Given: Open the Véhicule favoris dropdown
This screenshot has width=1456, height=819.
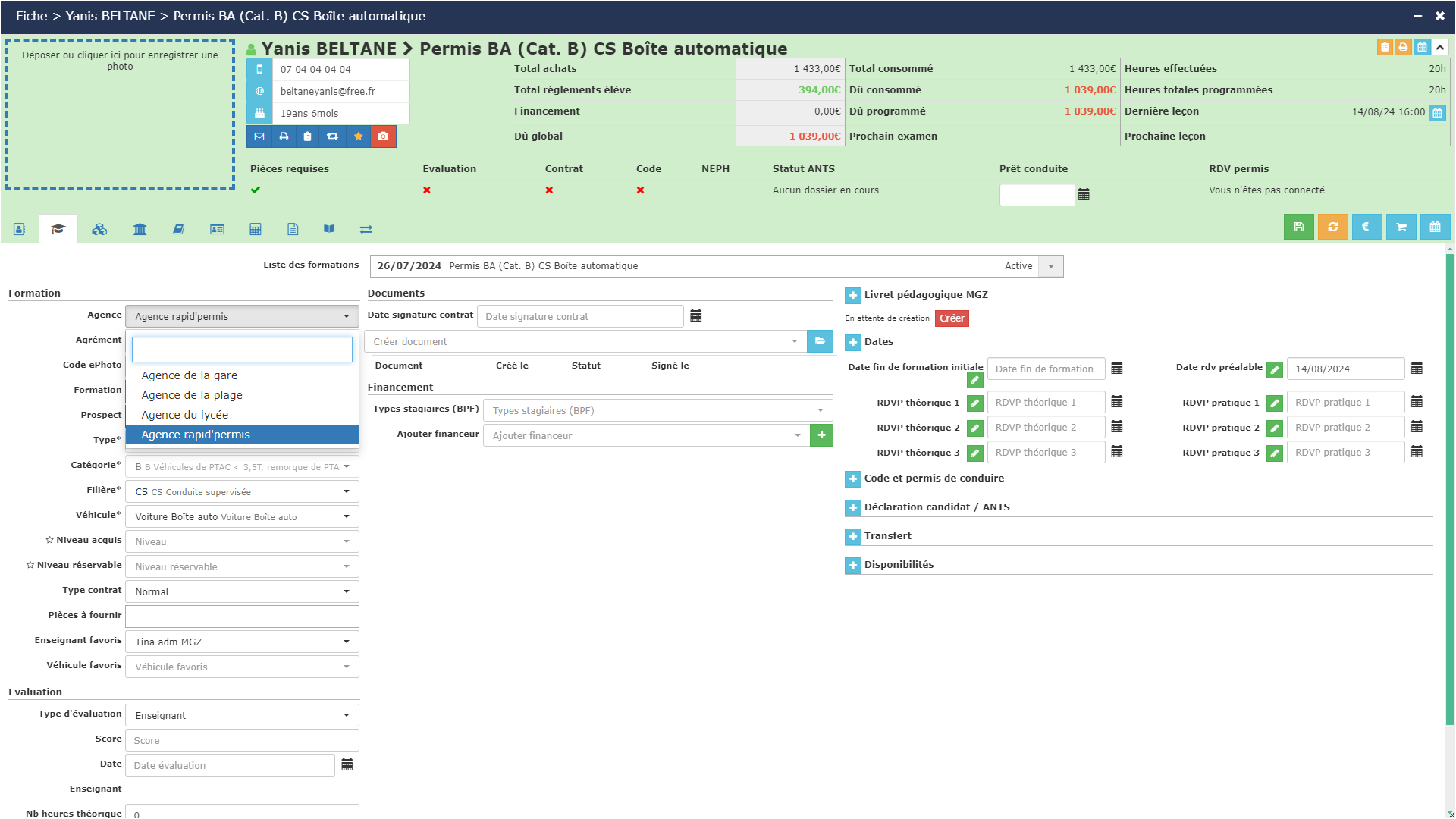Looking at the screenshot, I should pyautogui.click(x=242, y=667).
